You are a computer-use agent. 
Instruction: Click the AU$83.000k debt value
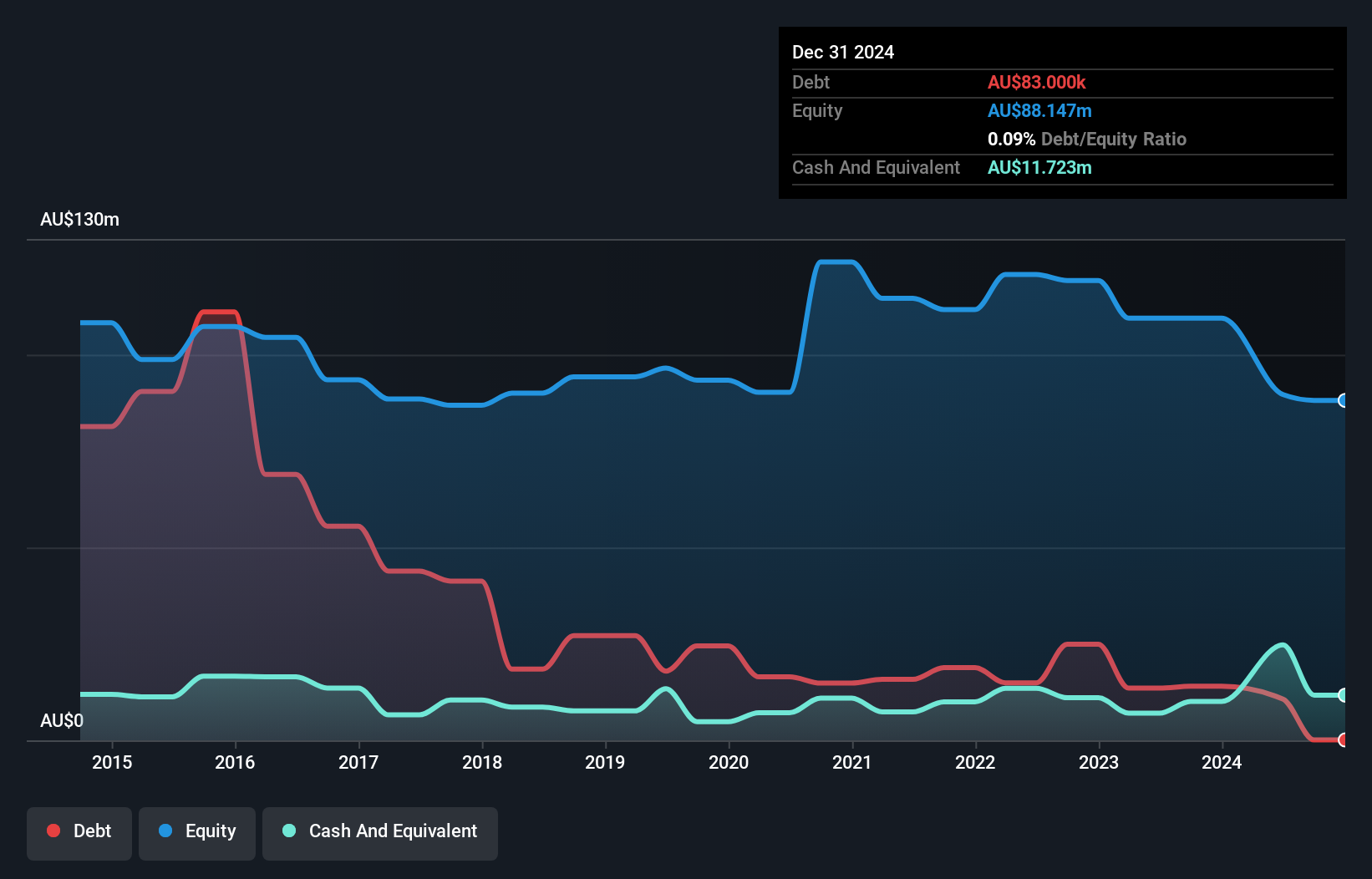1036,82
